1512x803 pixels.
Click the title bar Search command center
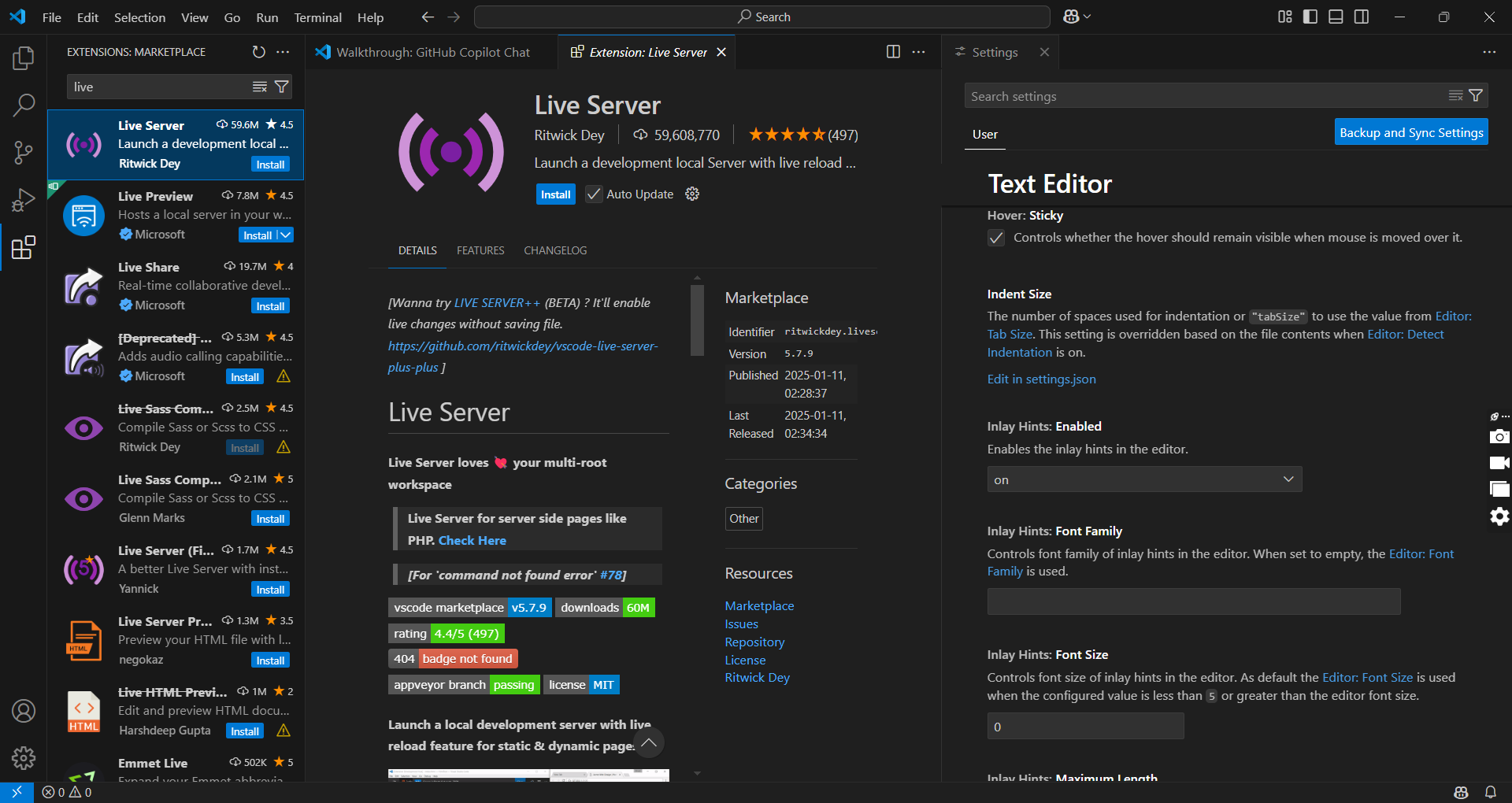762,17
